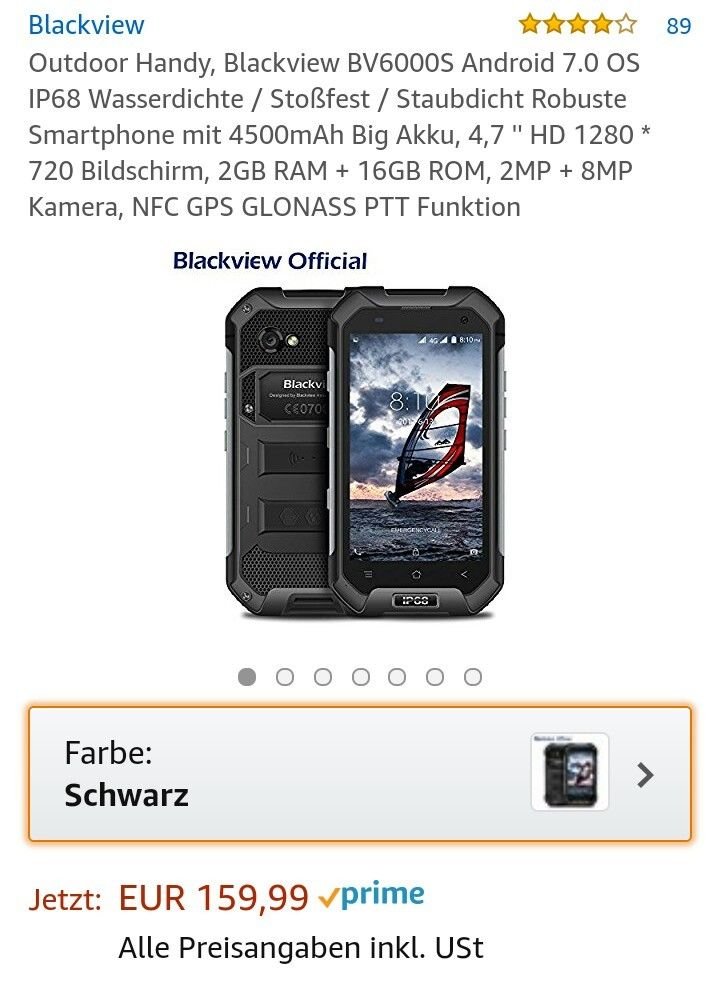Select the second image carousel dot
Viewport: 720px width, 982px height.
click(285, 676)
